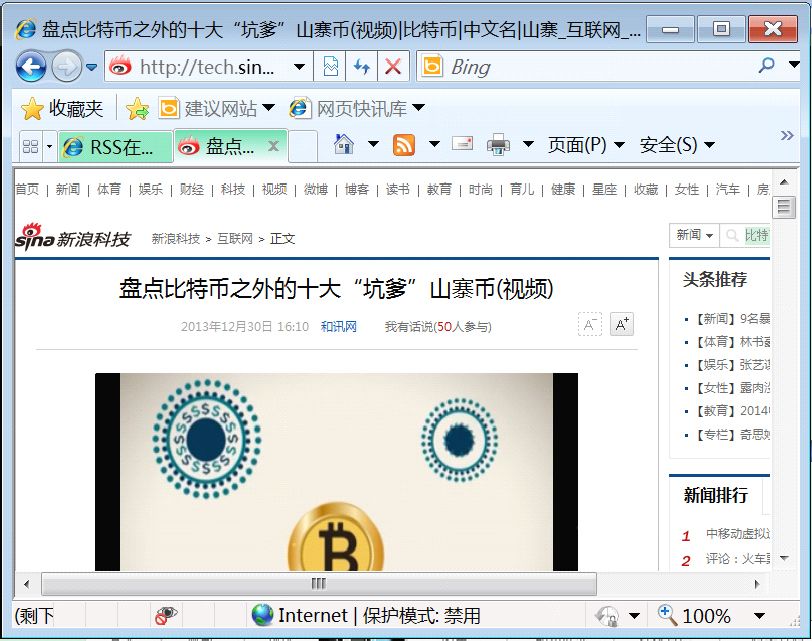Open the 和讯网 source link
The image size is (812, 641).
point(339,327)
